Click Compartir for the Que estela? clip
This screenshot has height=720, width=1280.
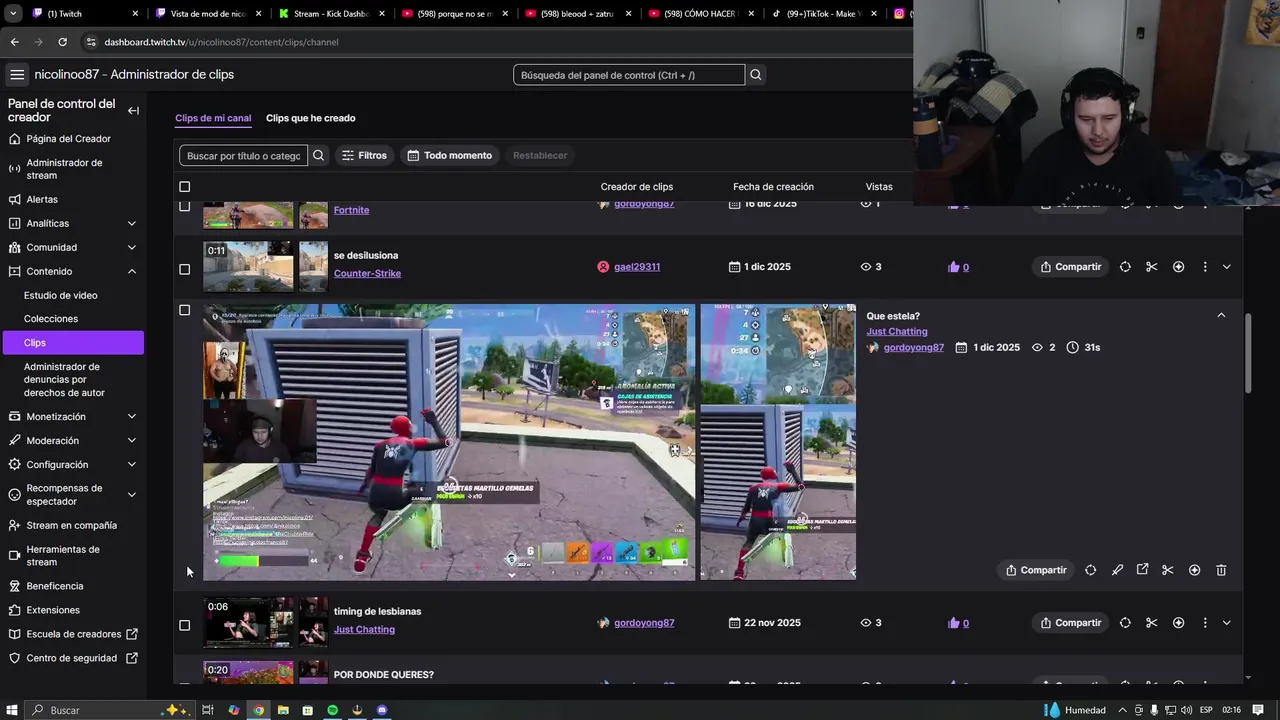tap(1036, 570)
